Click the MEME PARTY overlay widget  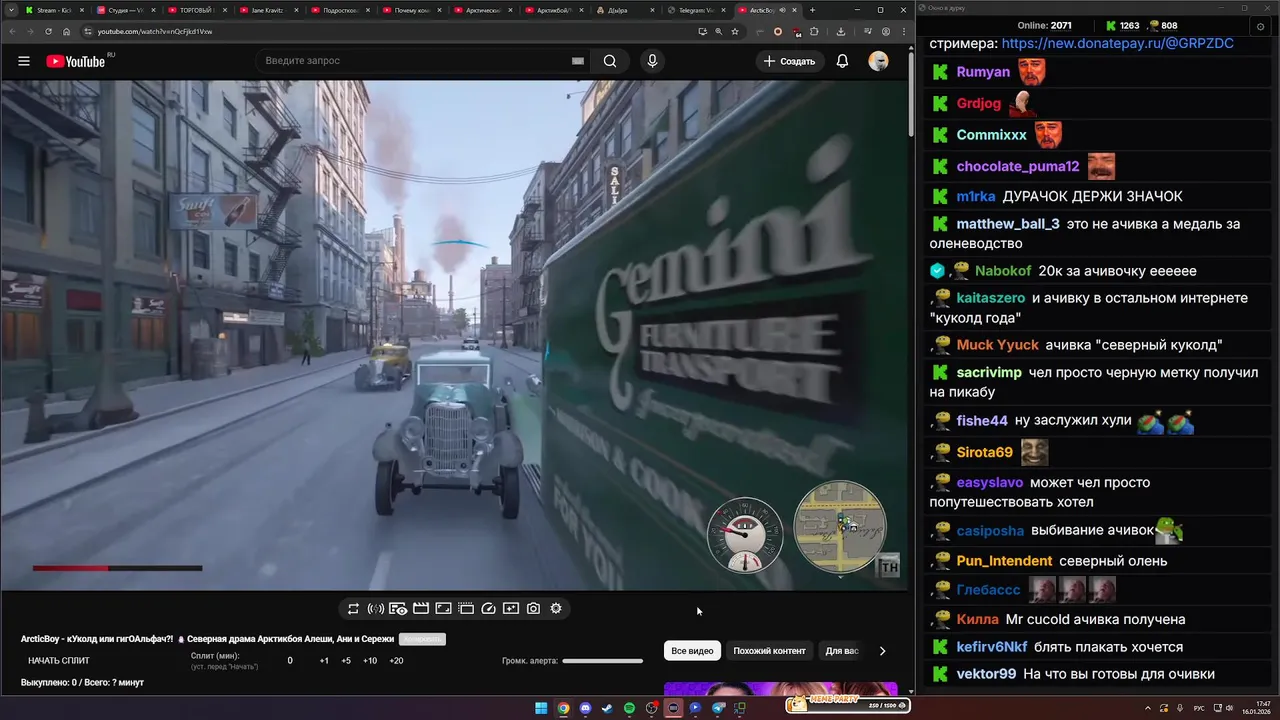(846, 704)
